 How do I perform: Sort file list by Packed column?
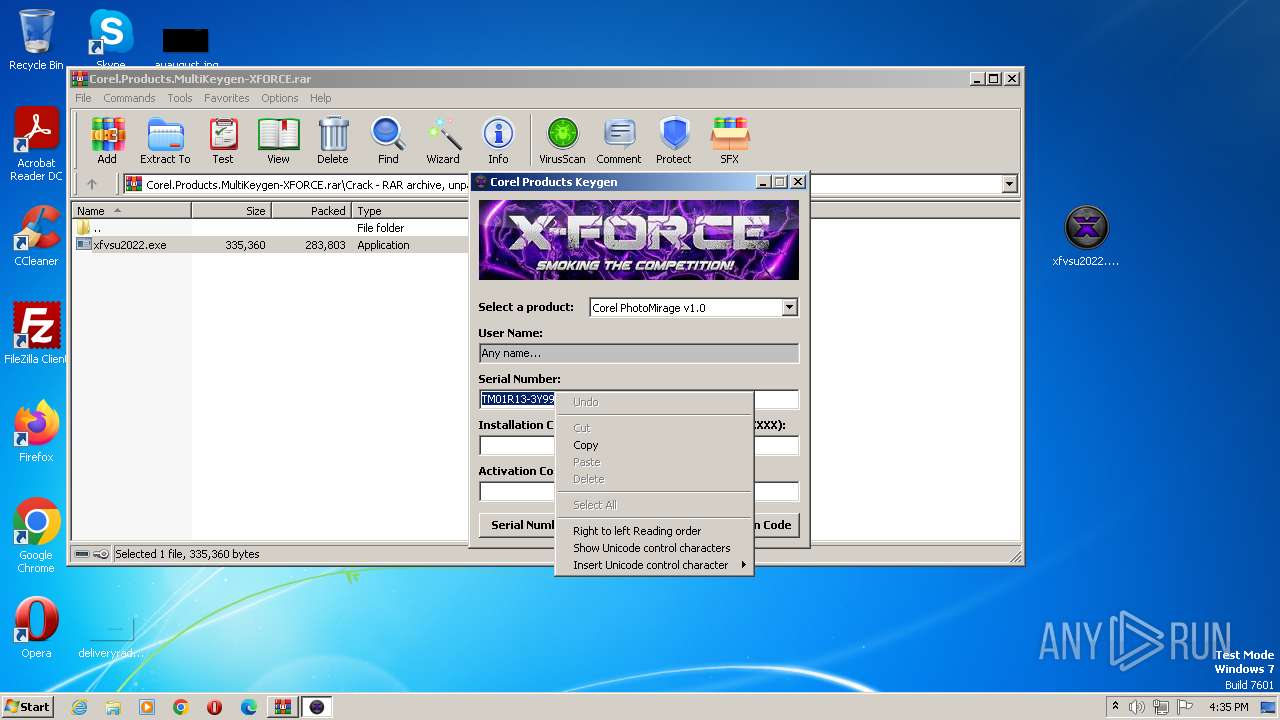point(311,211)
